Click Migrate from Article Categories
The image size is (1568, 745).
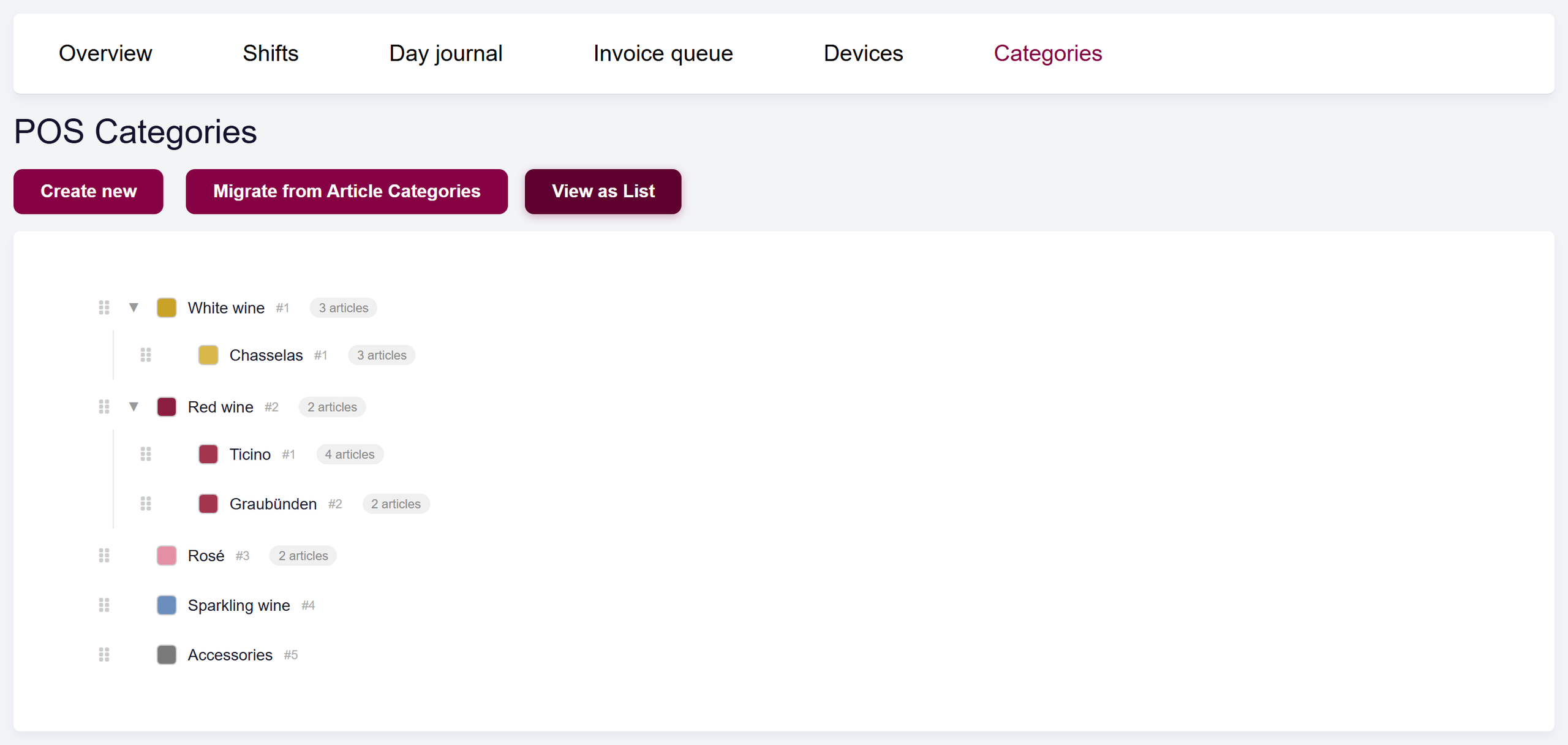[347, 192]
